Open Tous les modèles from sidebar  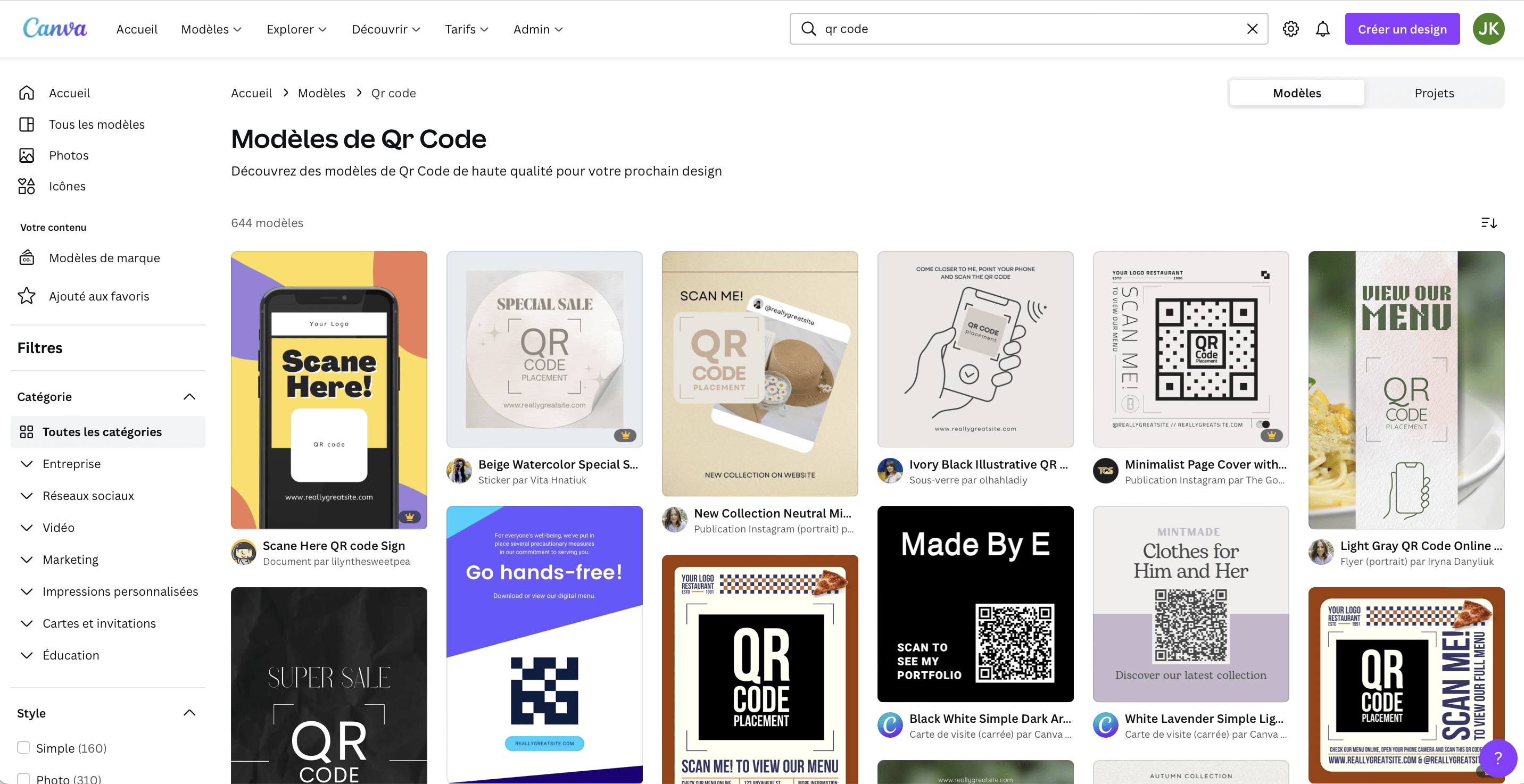coord(96,124)
